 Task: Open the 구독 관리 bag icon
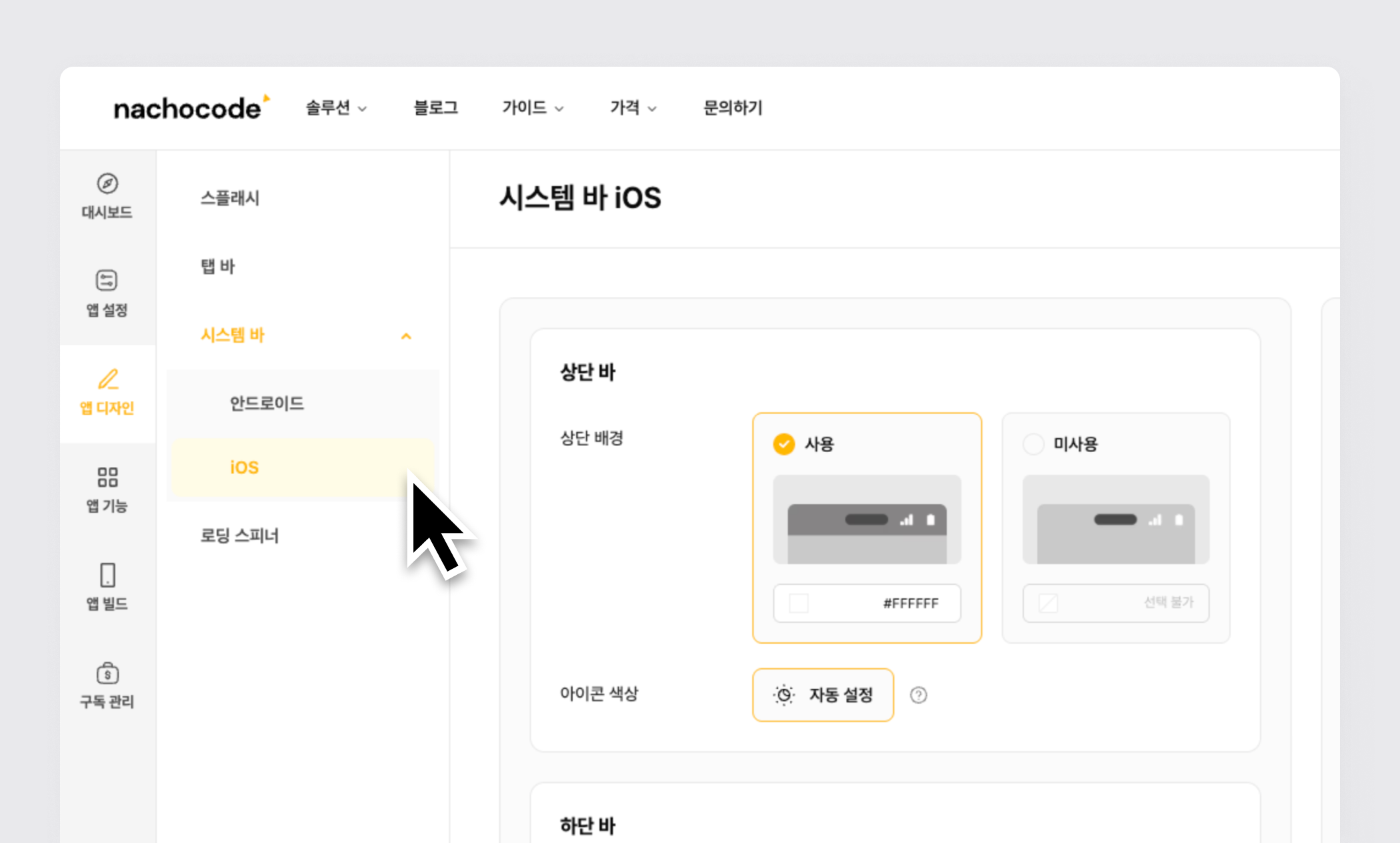(x=107, y=673)
